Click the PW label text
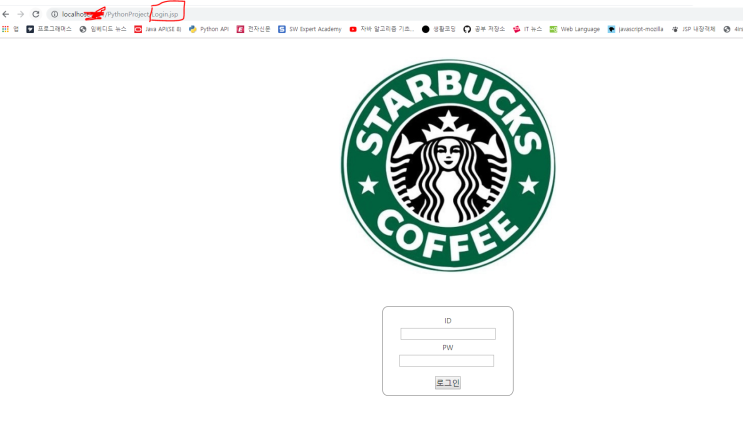Viewport: 743px width, 436px height. [448, 347]
